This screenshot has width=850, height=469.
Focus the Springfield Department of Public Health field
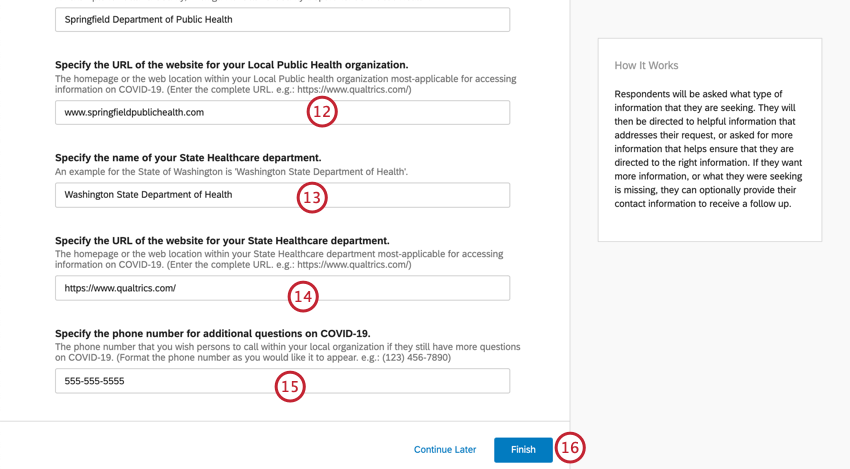point(282,20)
